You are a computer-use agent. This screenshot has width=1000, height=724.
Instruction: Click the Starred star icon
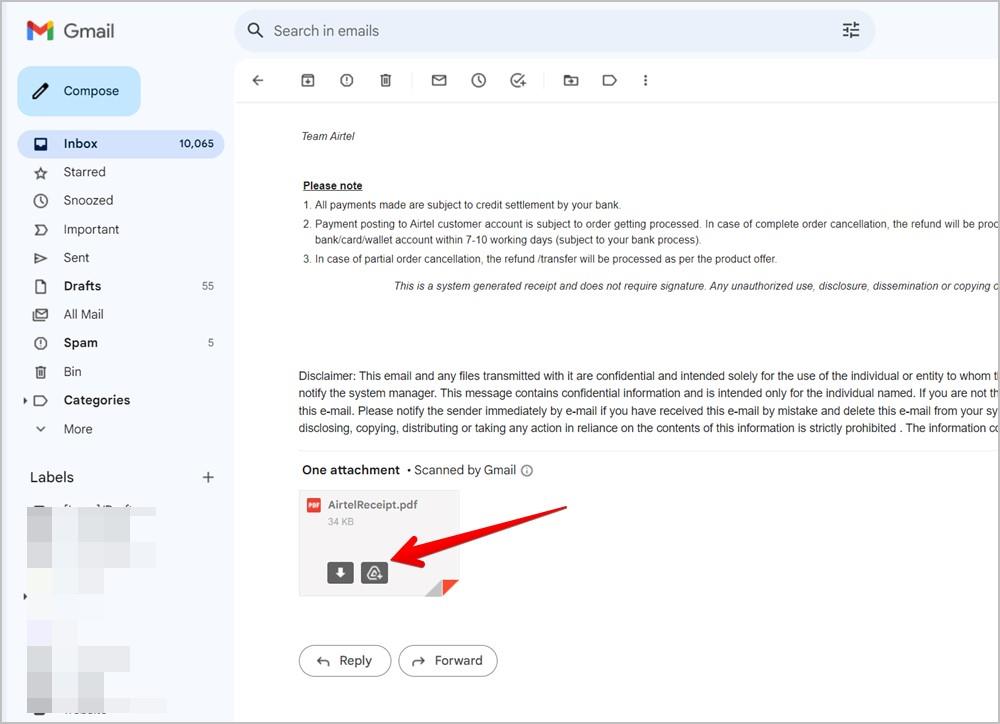40,173
